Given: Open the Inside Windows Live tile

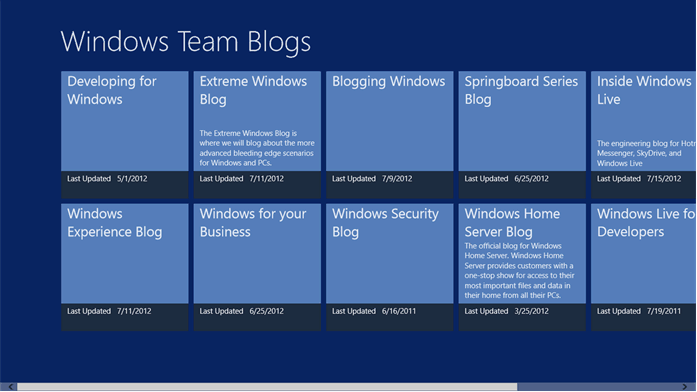Looking at the screenshot, I should coord(644,135).
